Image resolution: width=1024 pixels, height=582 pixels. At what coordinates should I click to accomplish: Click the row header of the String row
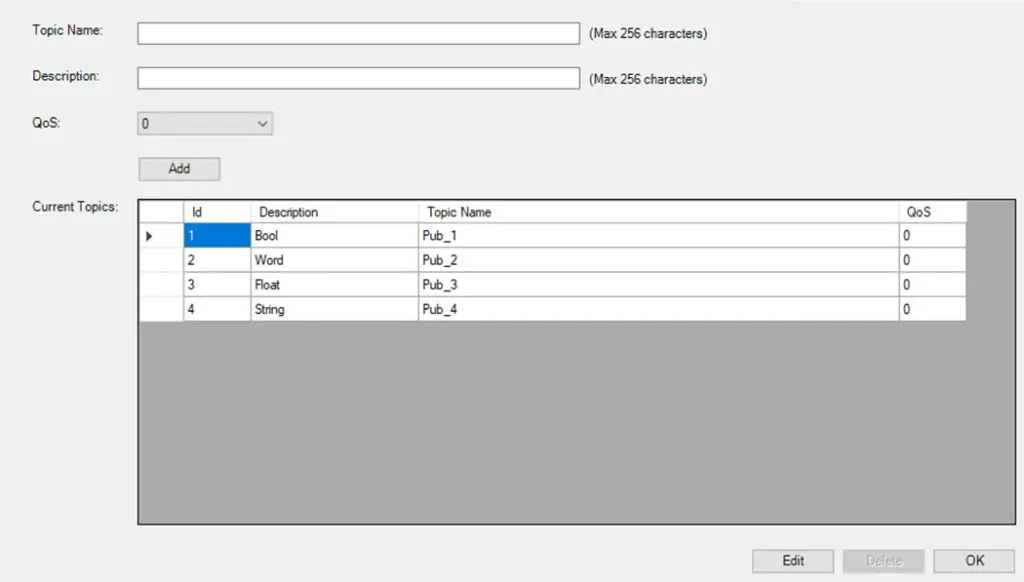point(161,310)
